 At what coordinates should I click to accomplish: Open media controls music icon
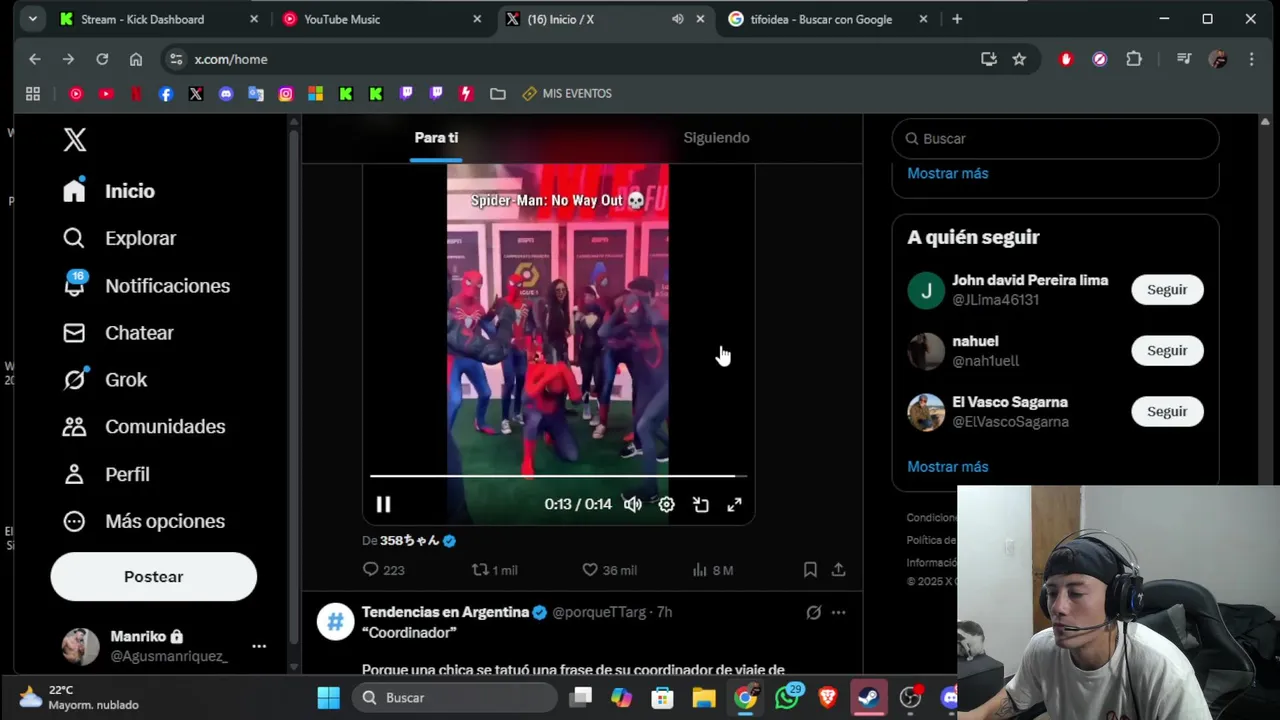[x=1184, y=59]
